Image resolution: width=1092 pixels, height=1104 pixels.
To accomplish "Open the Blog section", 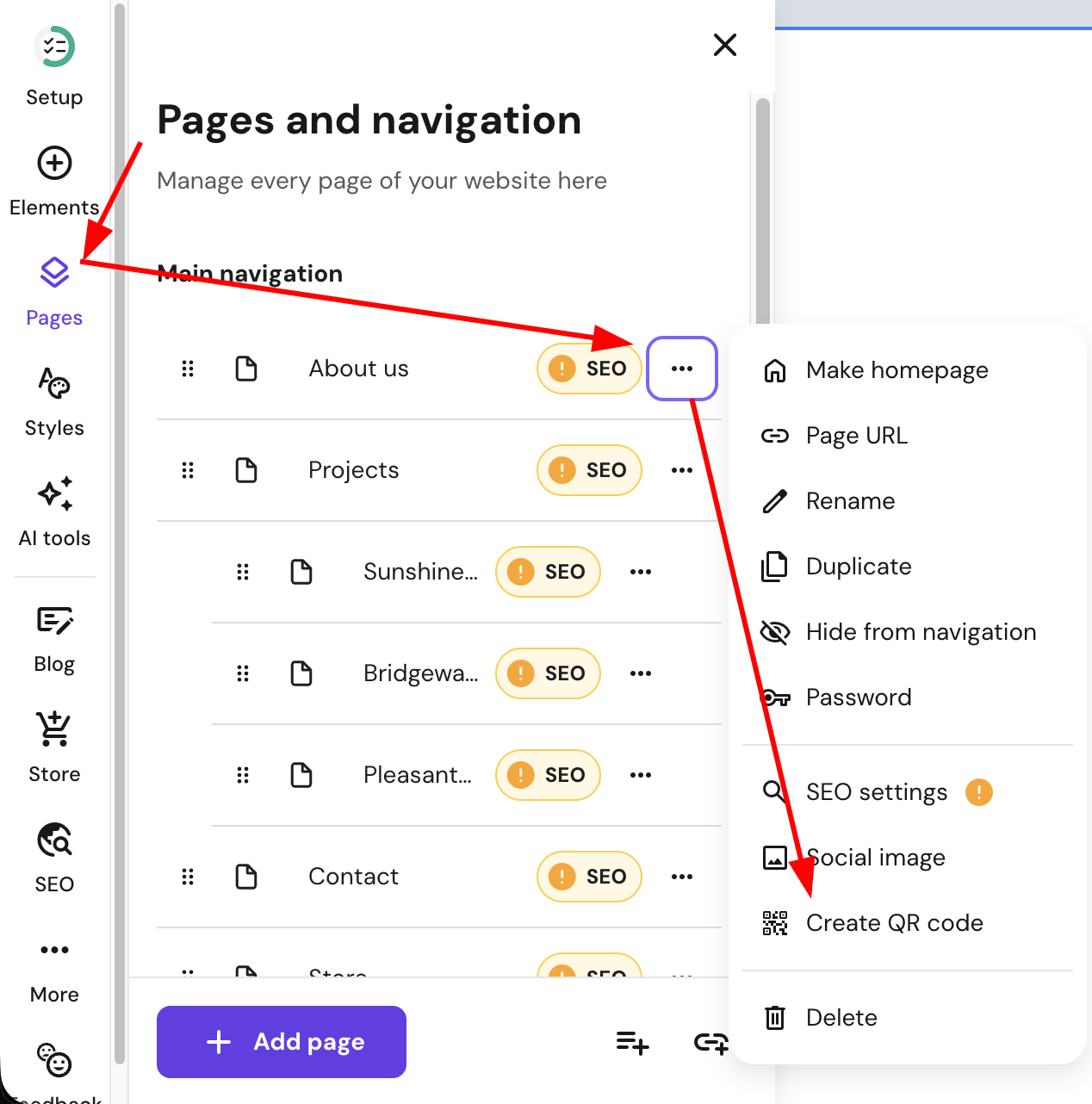I will (x=54, y=620).
